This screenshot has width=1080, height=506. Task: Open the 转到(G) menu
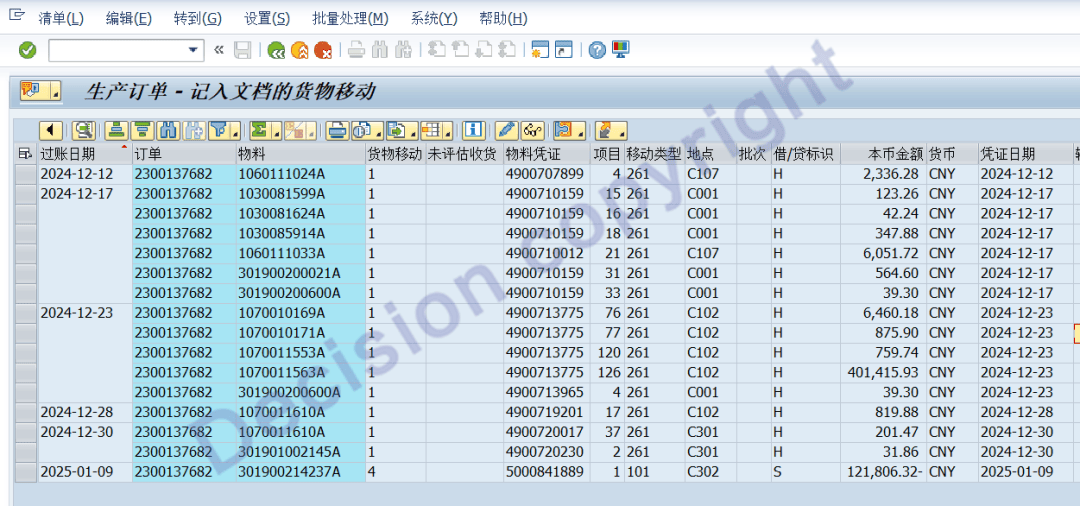[x=197, y=19]
